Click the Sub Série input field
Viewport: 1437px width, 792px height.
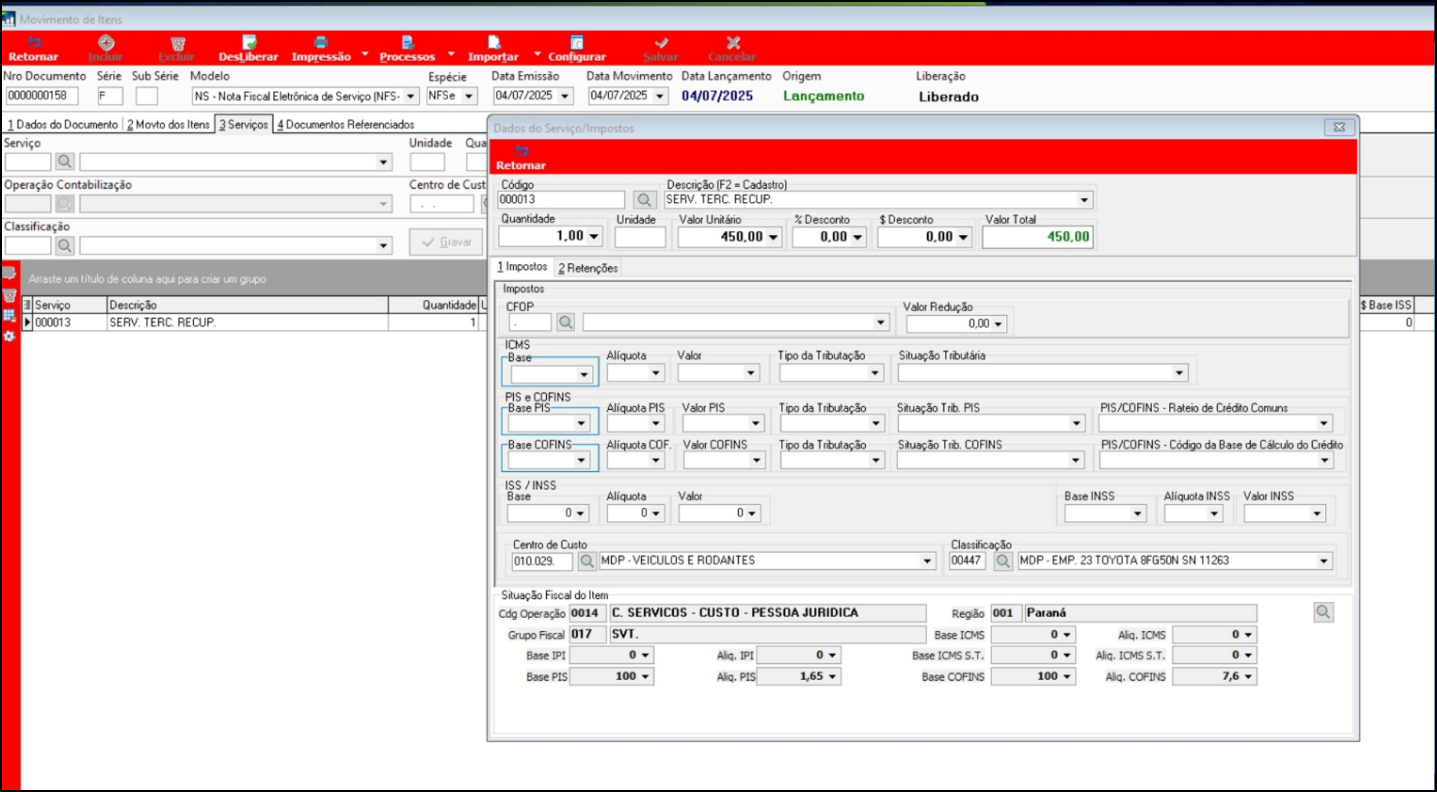coord(147,96)
